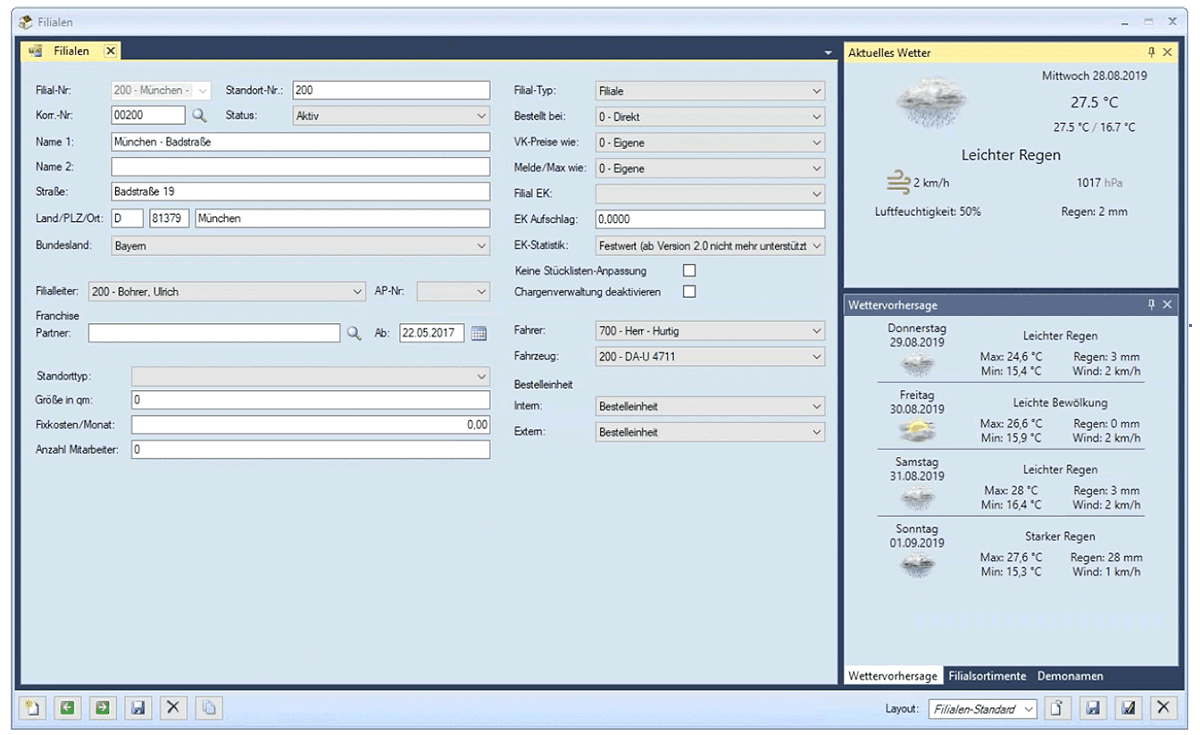1200x735 pixels.
Task: Search Franchise Partner using the magnifier icon
Action: (x=353, y=333)
